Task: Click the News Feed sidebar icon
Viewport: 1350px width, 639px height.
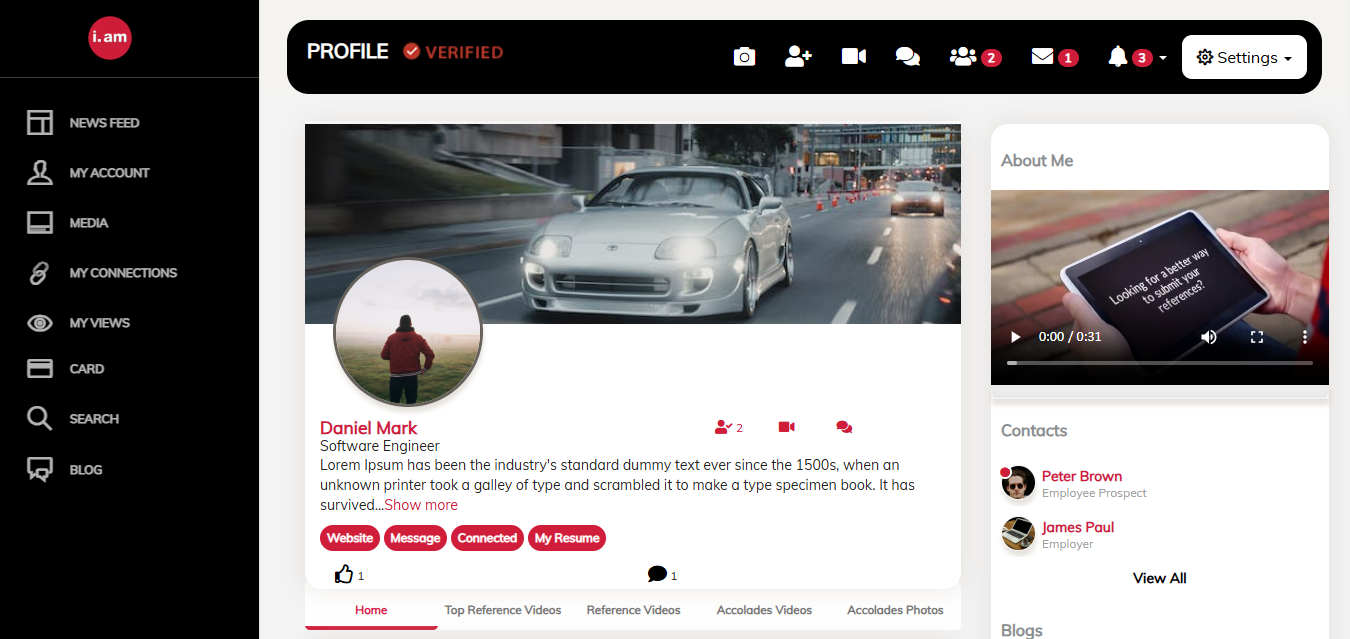Action: 39,123
